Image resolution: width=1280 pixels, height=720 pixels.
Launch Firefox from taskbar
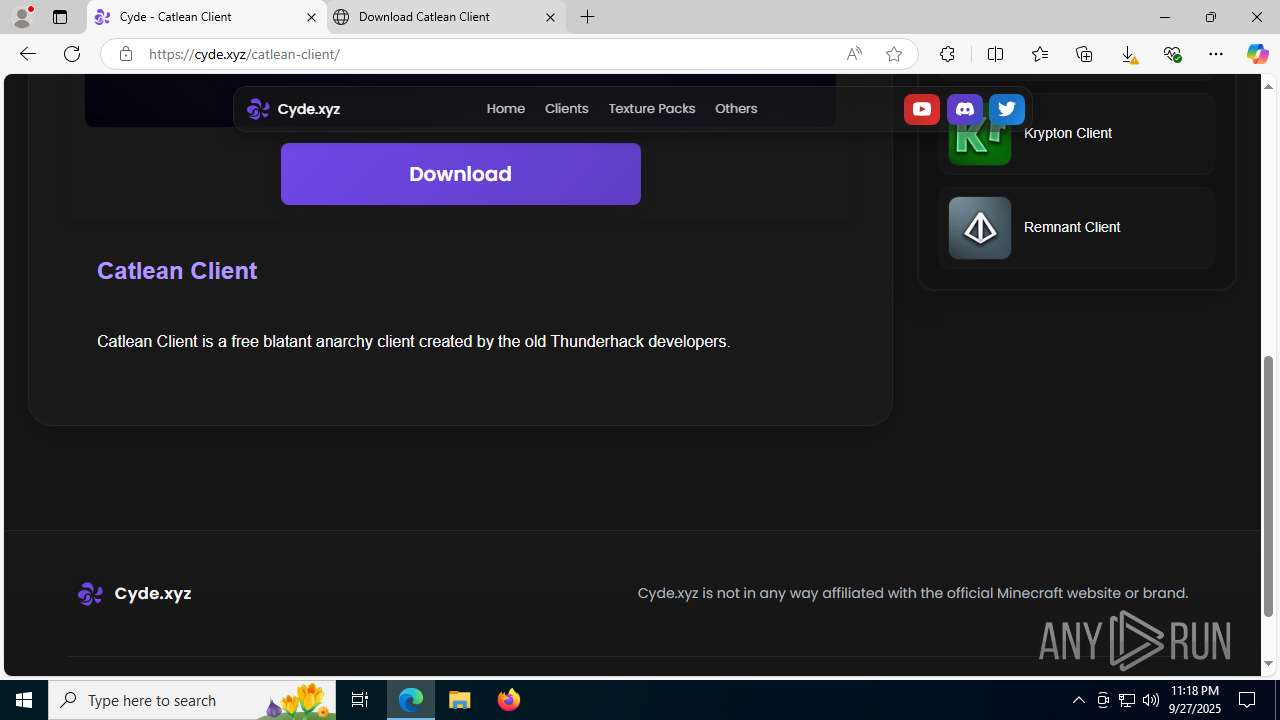pos(509,700)
